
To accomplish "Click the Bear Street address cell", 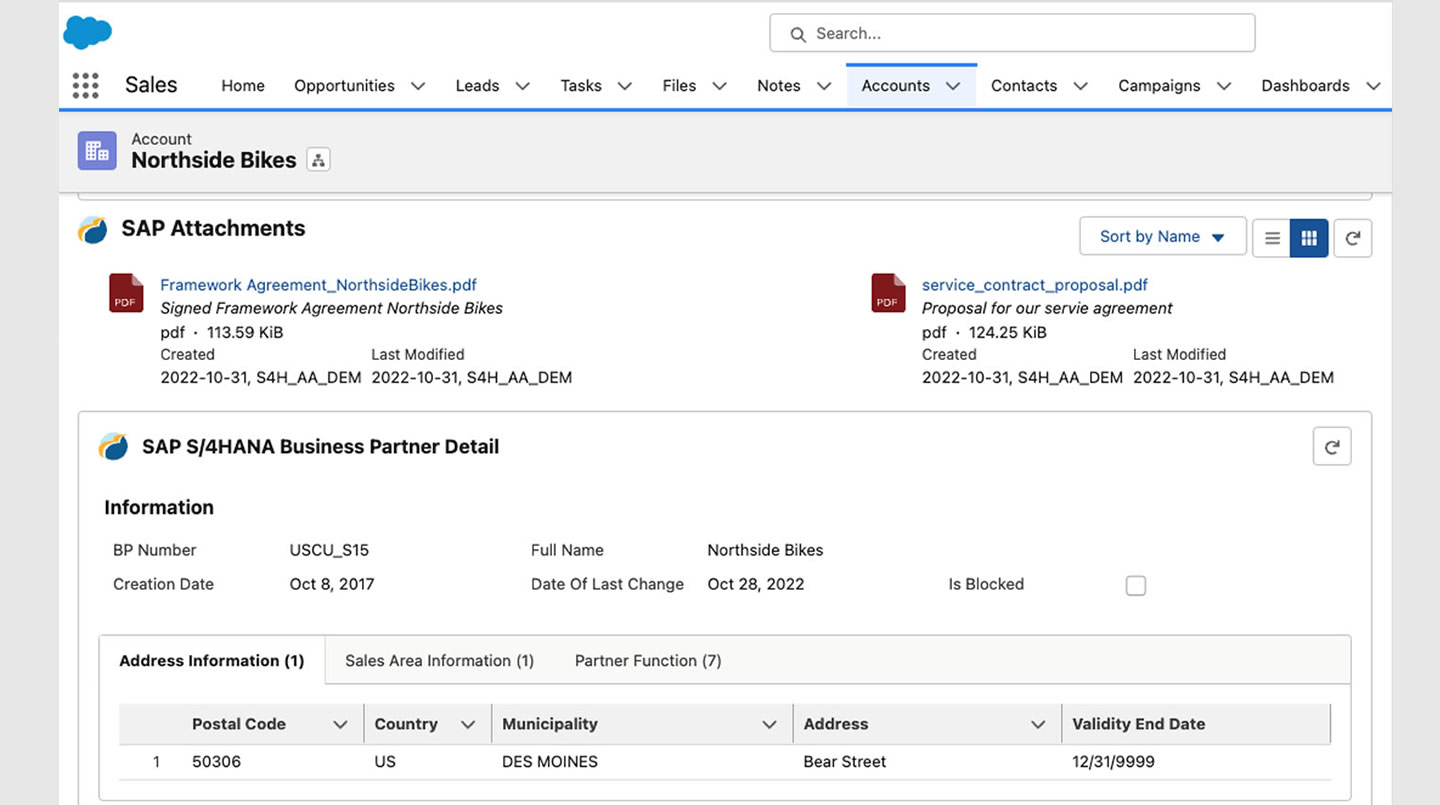I will pyautogui.click(x=845, y=762).
